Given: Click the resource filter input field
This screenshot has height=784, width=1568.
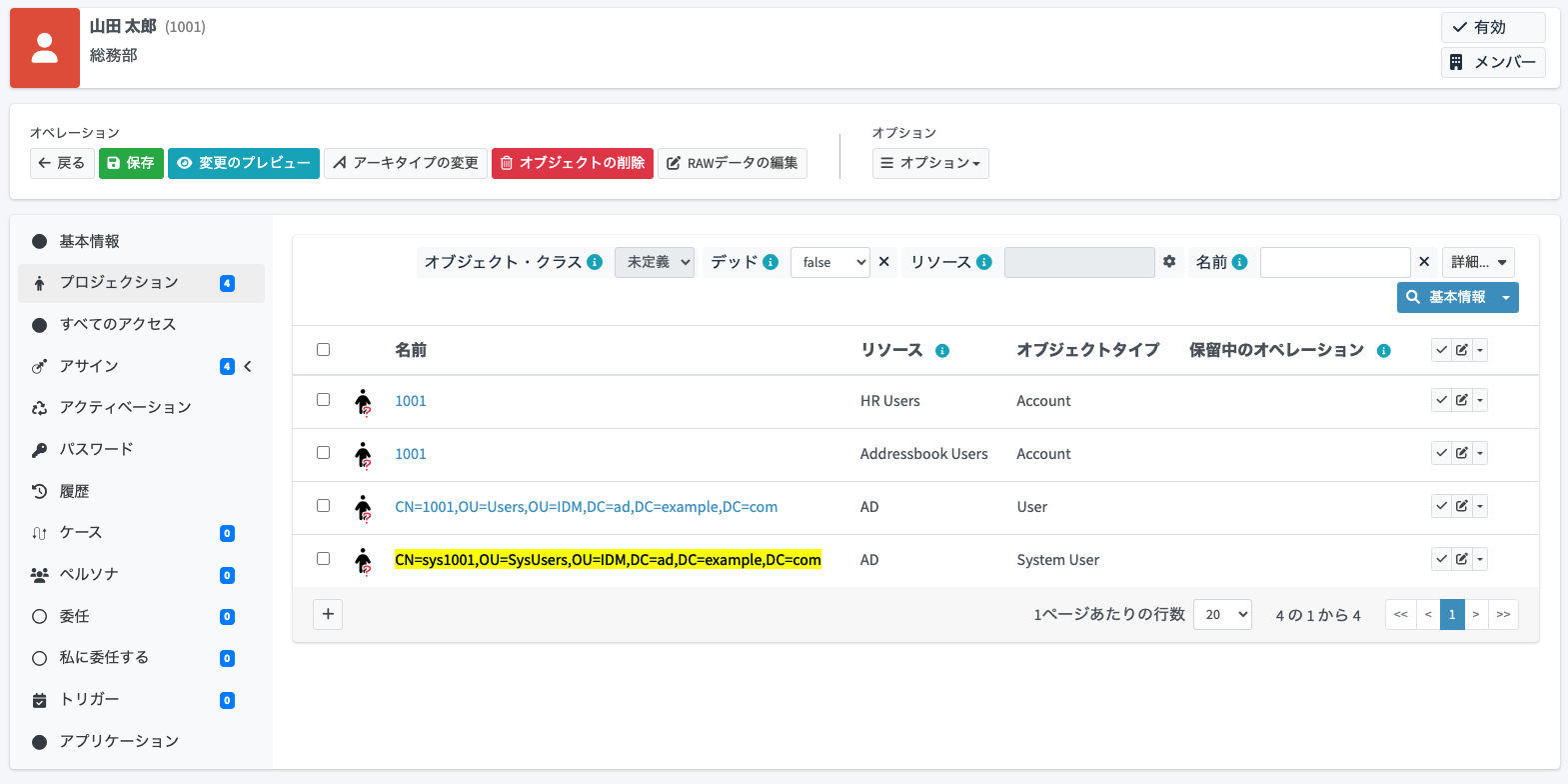Looking at the screenshot, I should click(x=1079, y=262).
